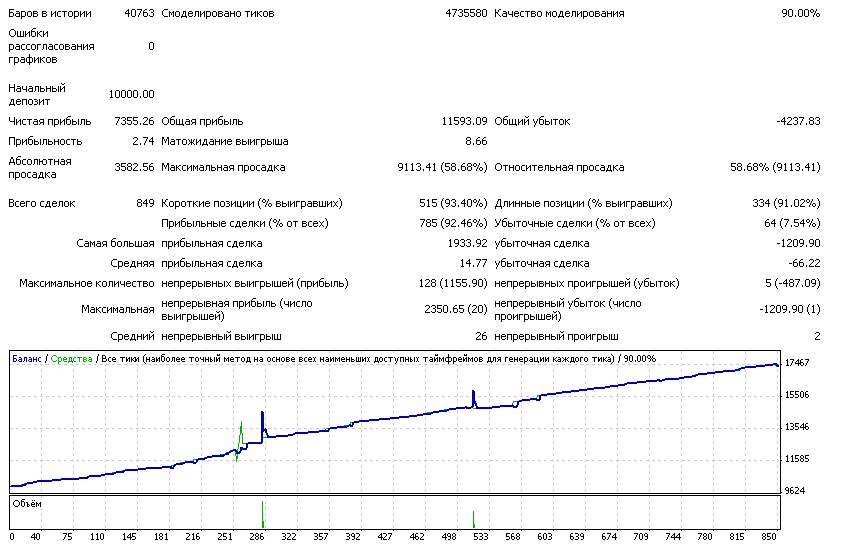858x548 pixels.
Task: Click the total trades value 849
Action: point(146,203)
